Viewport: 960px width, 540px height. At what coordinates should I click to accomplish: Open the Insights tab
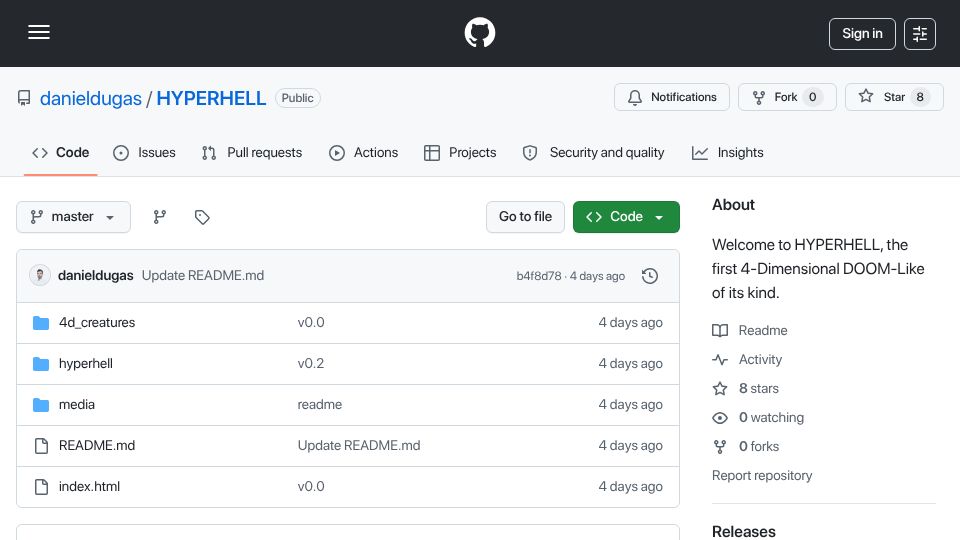click(x=727, y=152)
